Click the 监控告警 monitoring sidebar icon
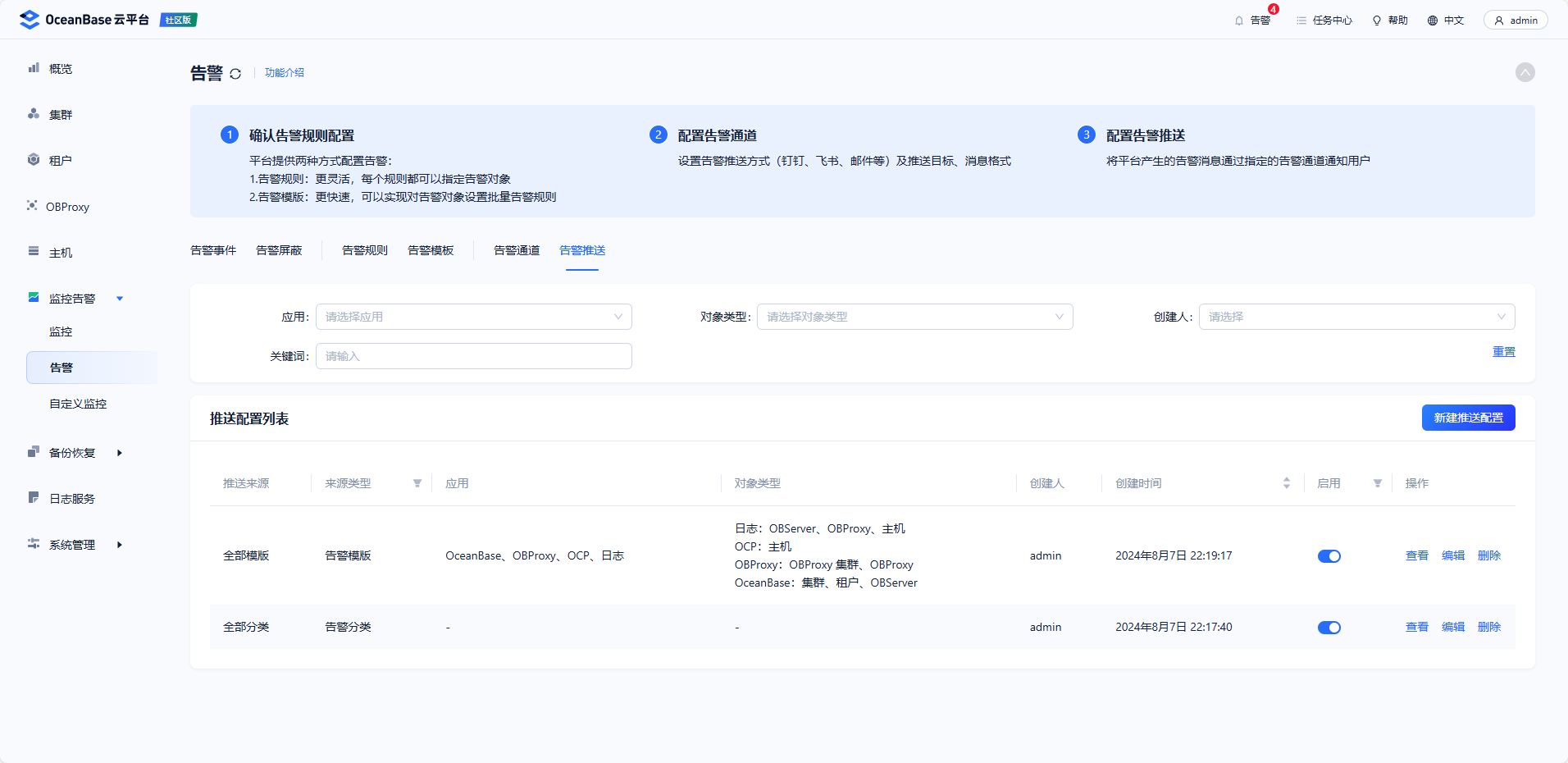This screenshot has width=1568, height=763. (x=34, y=298)
